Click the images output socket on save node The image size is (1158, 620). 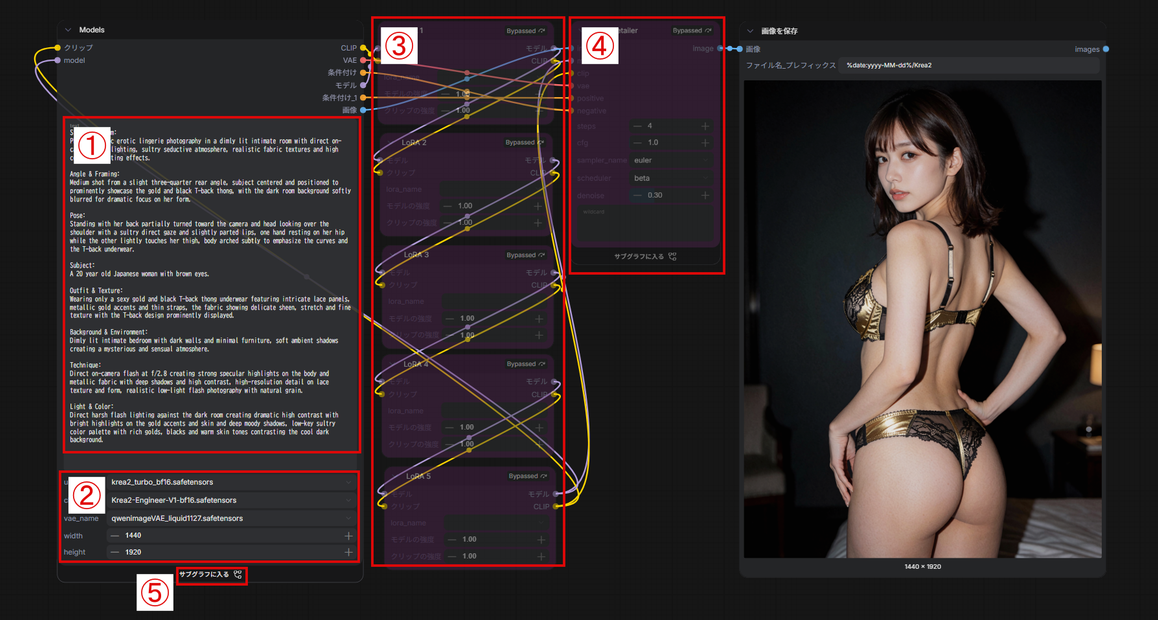point(1106,49)
